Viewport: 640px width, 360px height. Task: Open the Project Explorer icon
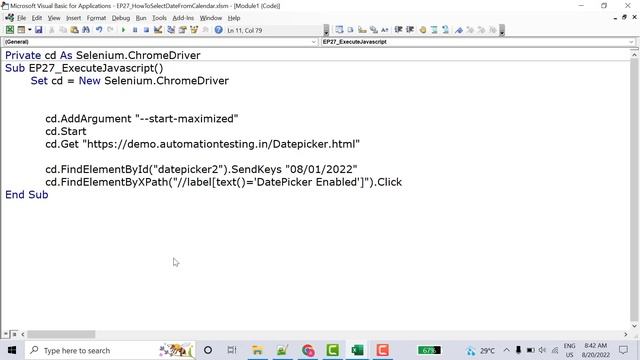[x=171, y=30]
